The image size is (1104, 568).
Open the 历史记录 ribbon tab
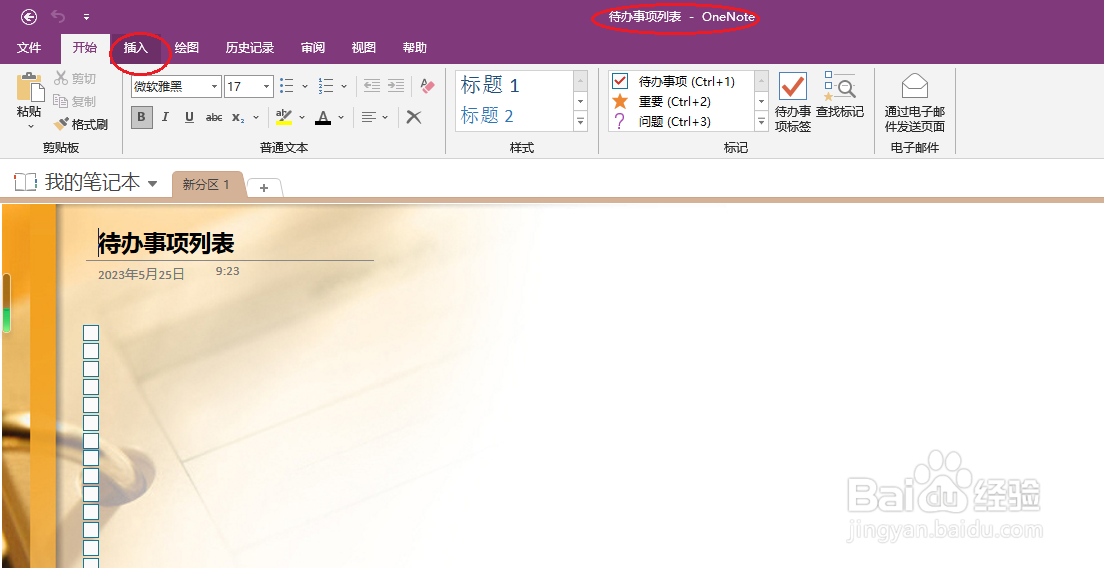(249, 48)
